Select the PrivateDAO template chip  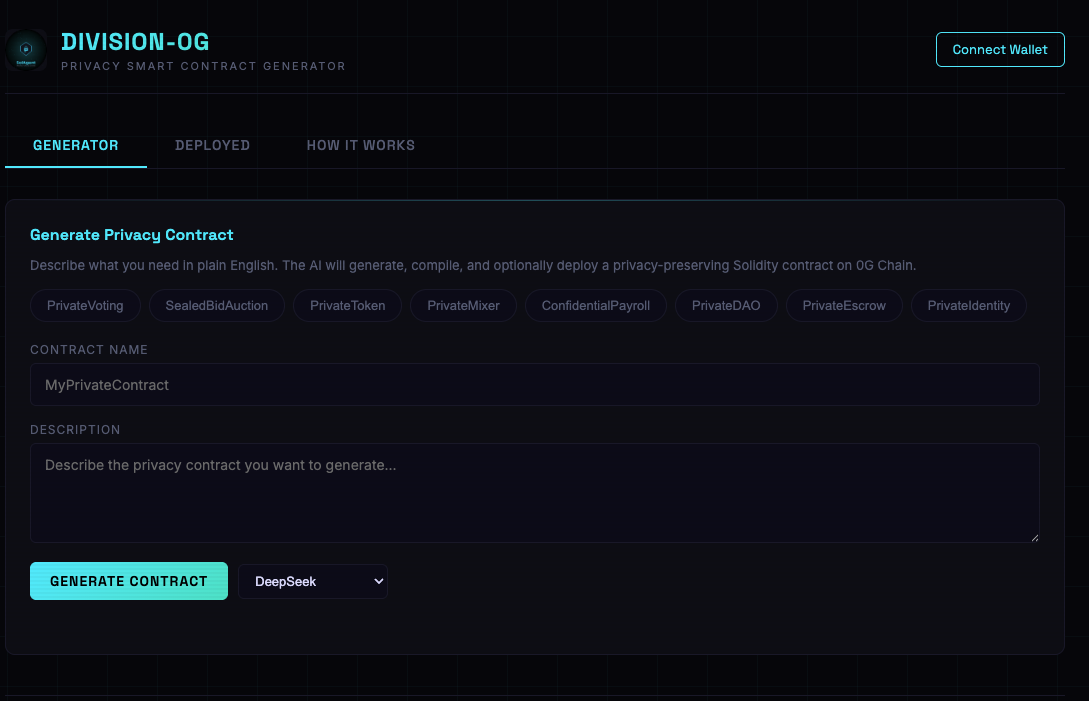[x=726, y=305]
